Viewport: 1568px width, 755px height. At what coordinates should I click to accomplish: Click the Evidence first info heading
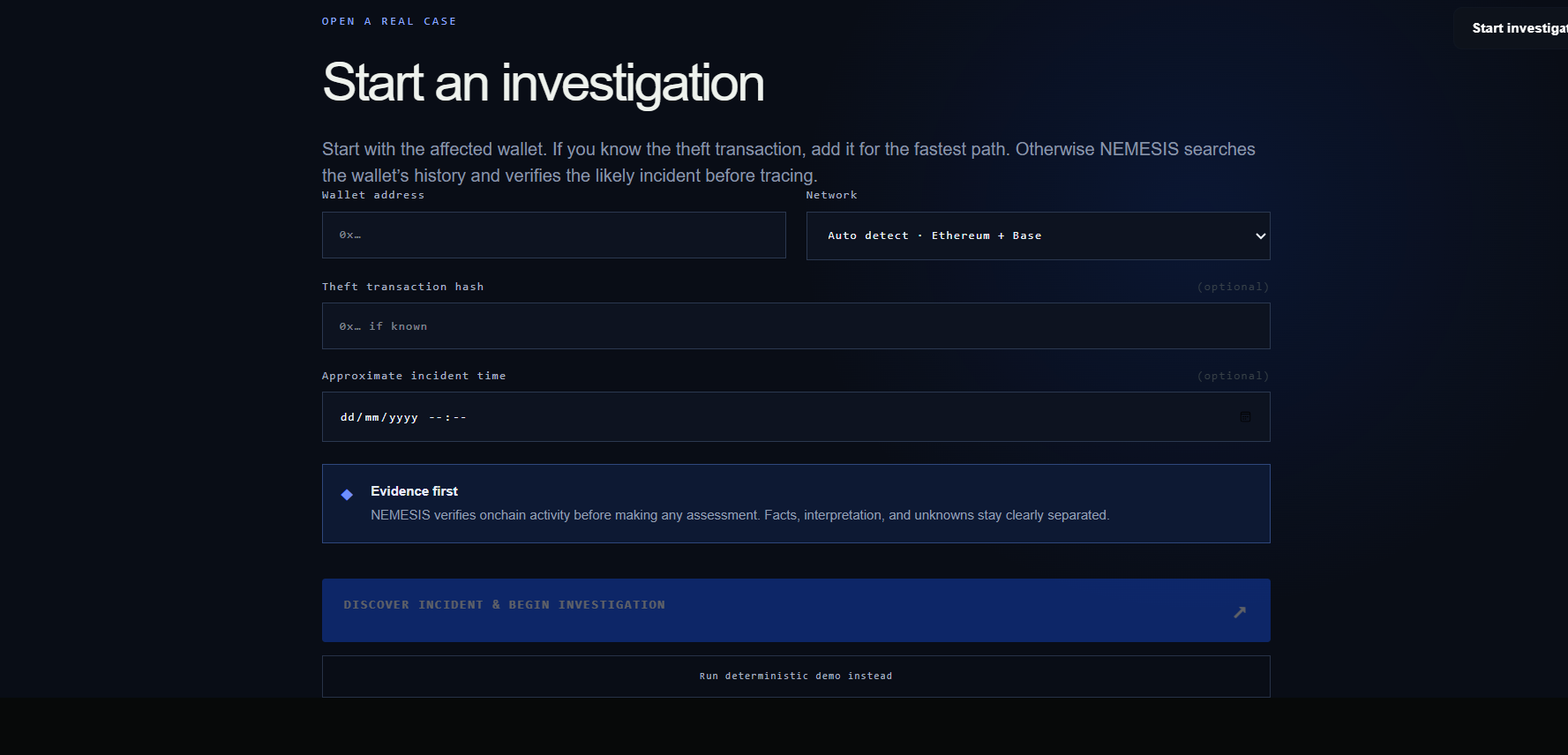(x=414, y=491)
